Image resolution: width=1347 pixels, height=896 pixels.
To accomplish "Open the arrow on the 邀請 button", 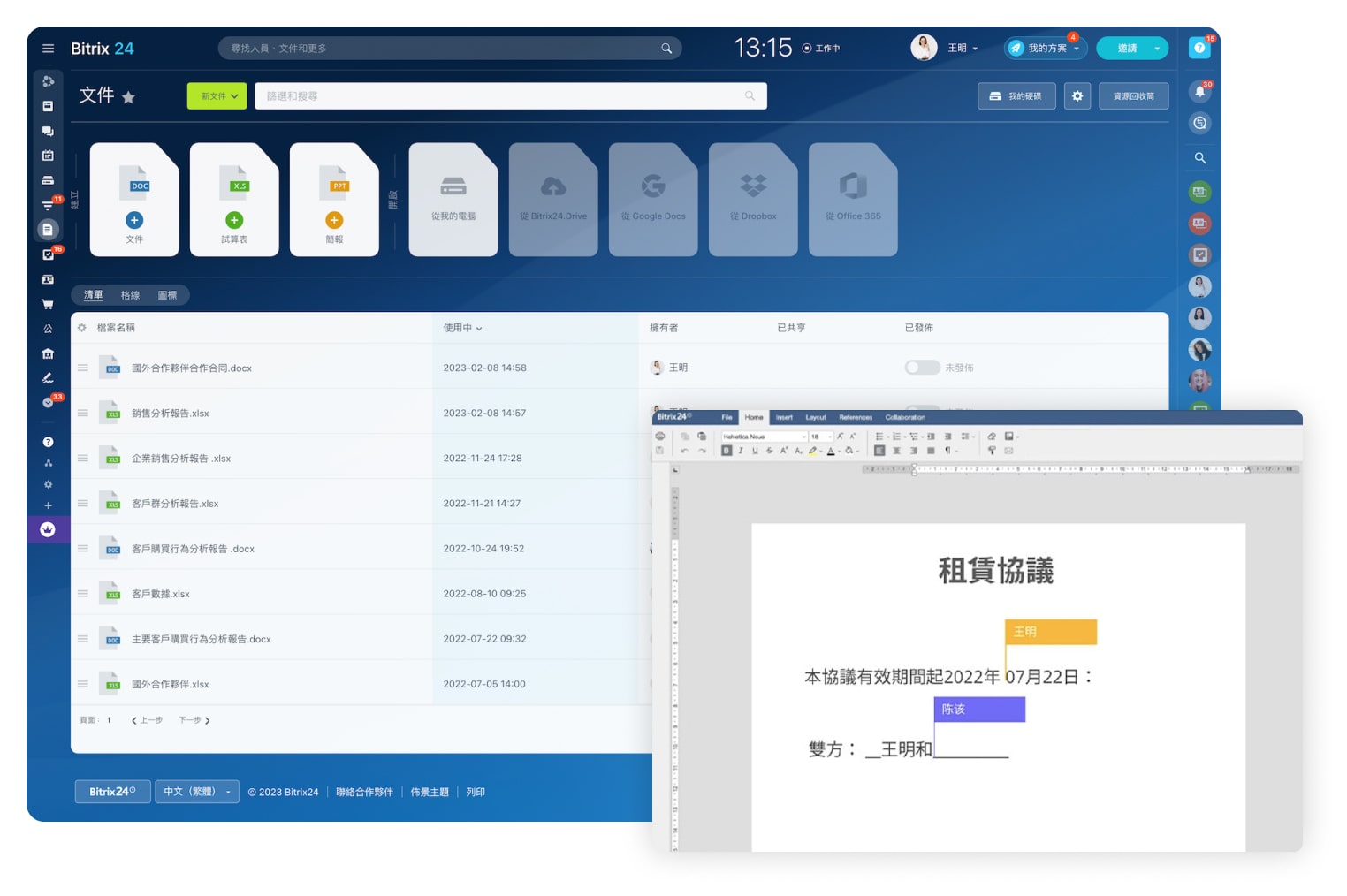I will coord(1157,49).
